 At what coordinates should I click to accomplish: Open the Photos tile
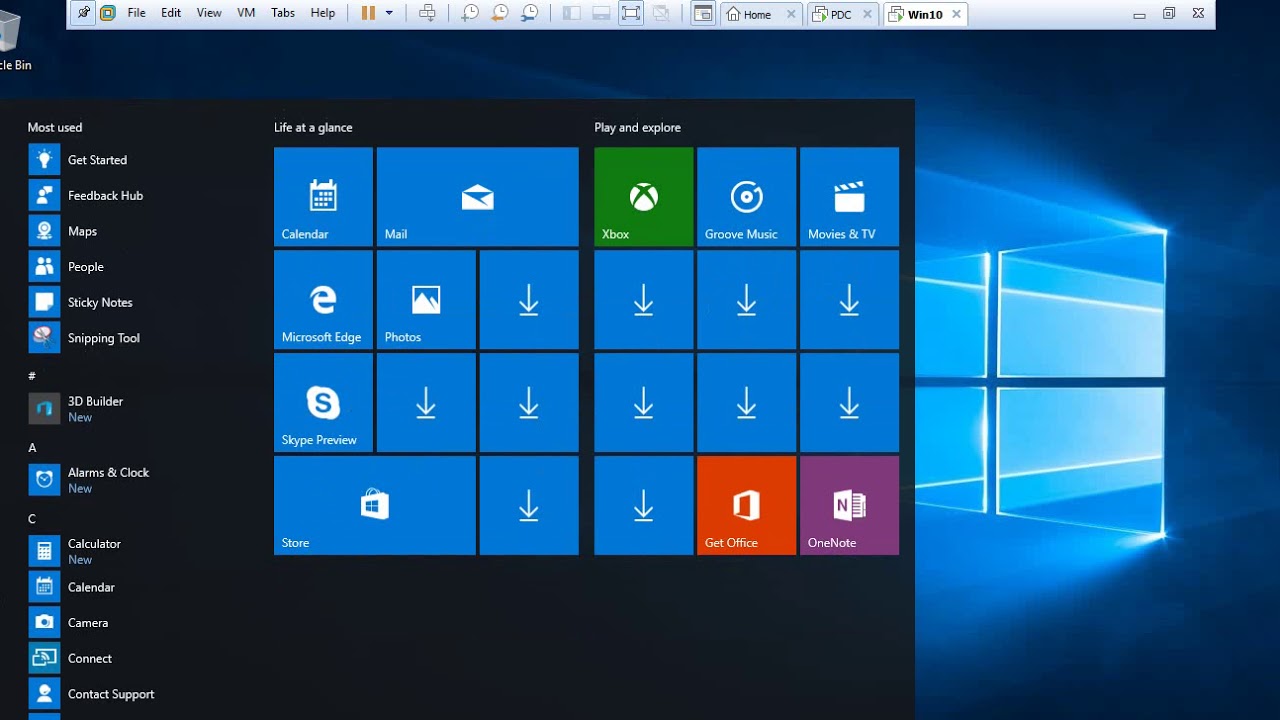click(x=426, y=300)
